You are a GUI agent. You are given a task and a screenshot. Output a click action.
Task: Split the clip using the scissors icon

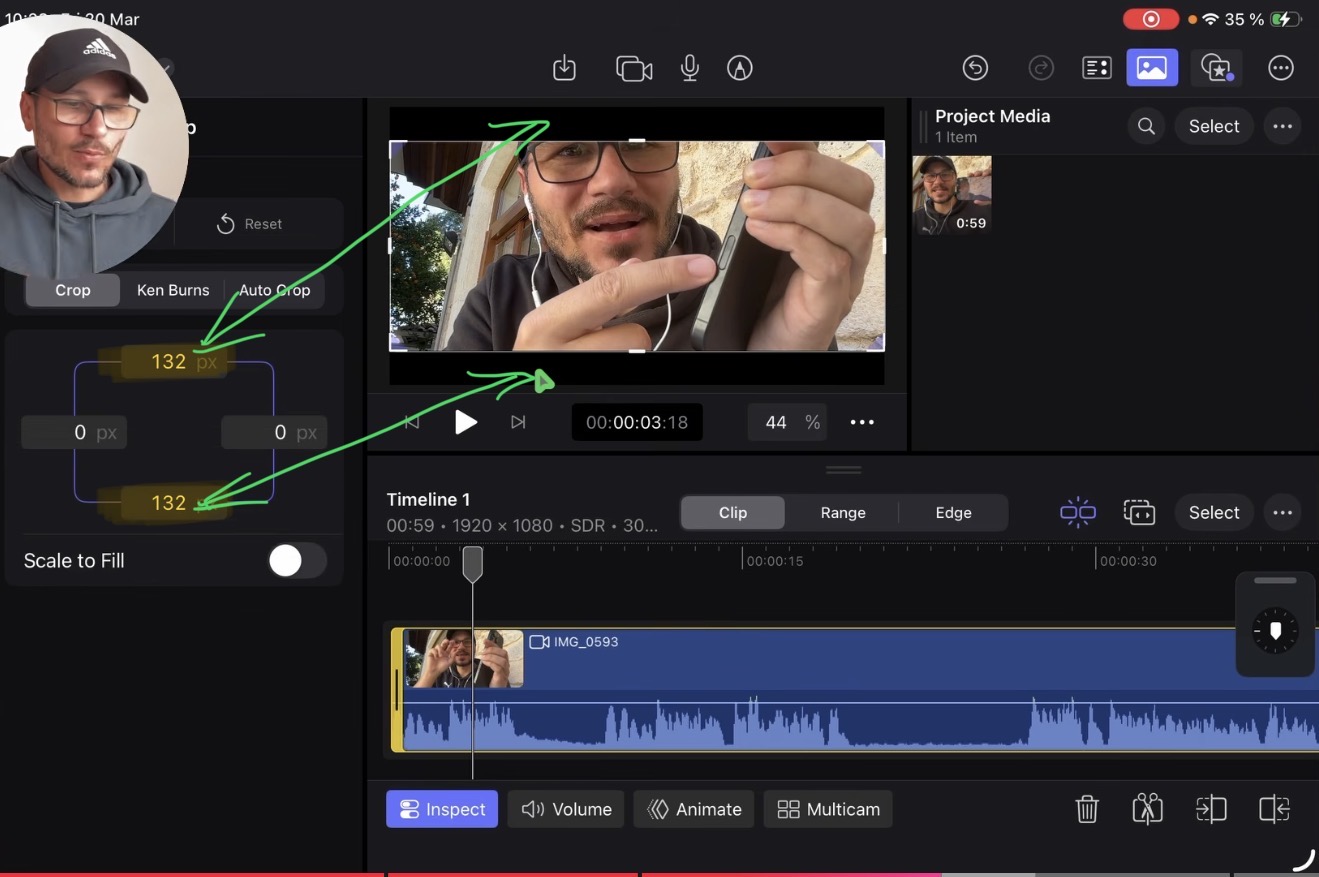1147,809
